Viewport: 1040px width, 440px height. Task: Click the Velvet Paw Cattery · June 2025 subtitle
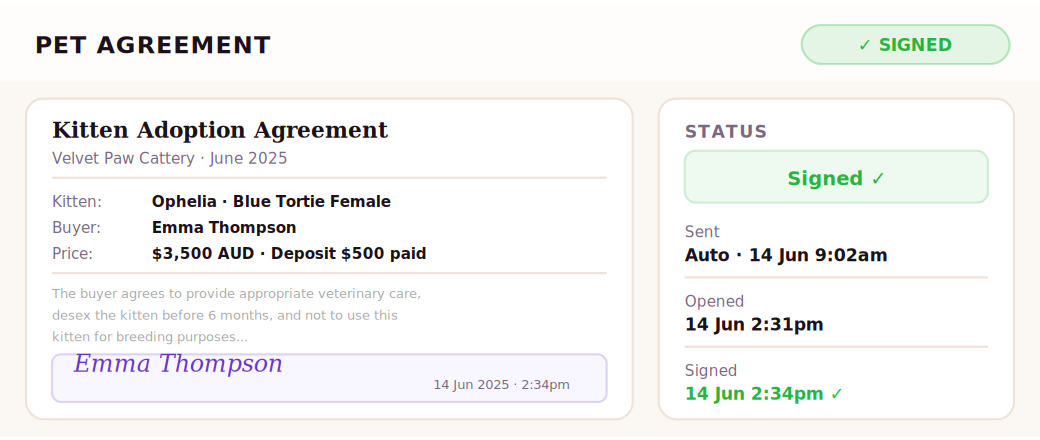pos(169,159)
